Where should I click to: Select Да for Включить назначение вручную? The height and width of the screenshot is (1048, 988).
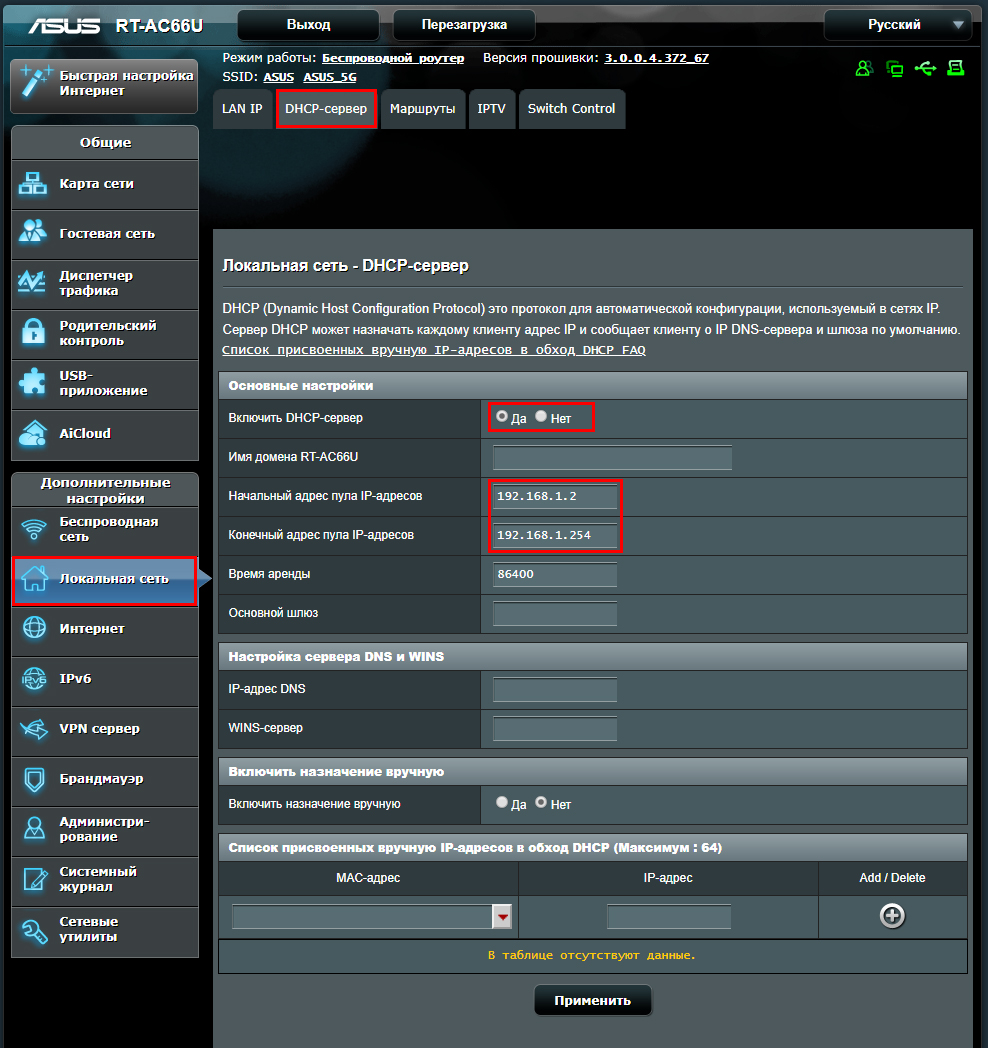tap(501, 802)
